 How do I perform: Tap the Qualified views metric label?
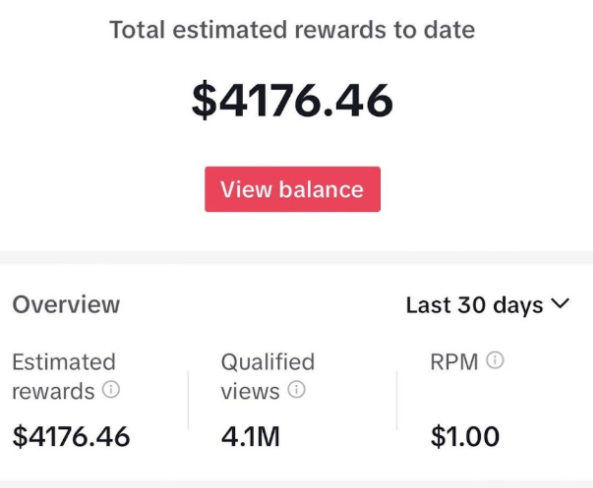point(268,376)
